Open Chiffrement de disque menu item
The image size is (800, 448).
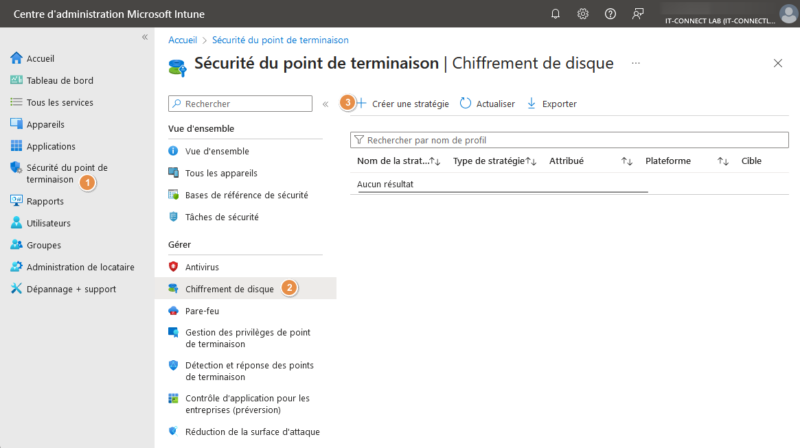245,288
